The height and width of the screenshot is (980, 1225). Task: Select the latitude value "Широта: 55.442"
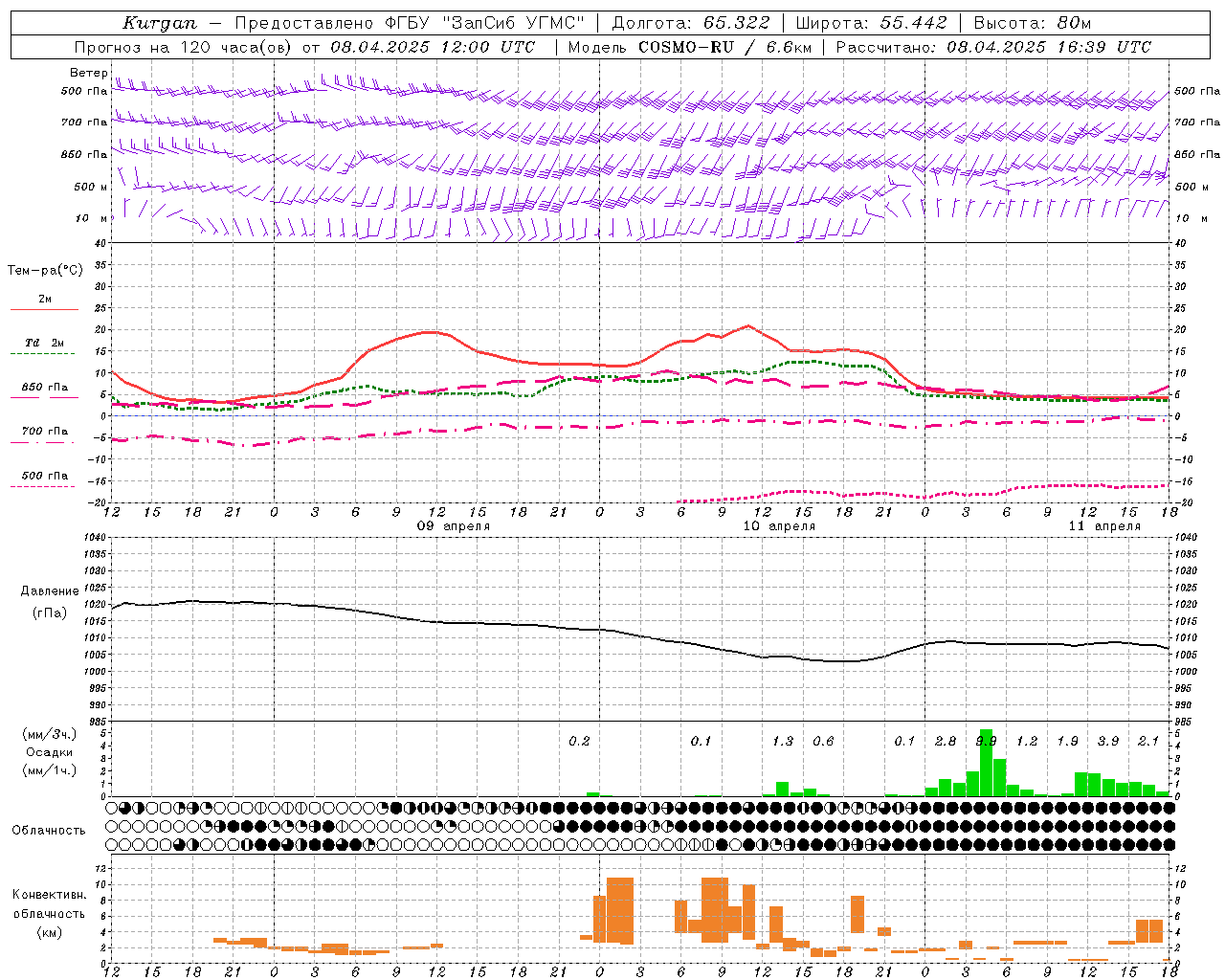(871, 23)
